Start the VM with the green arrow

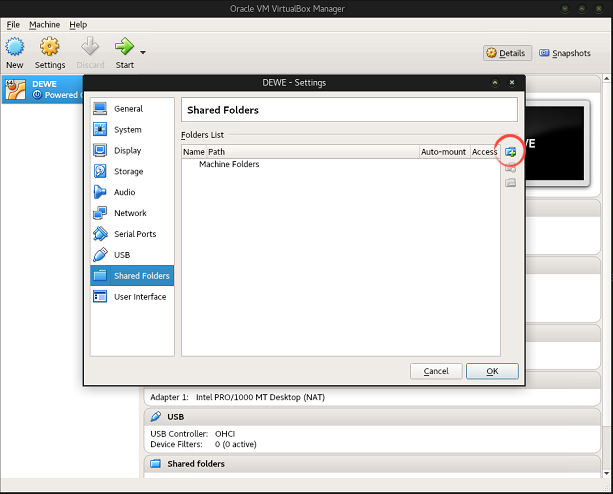pos(124,53)
